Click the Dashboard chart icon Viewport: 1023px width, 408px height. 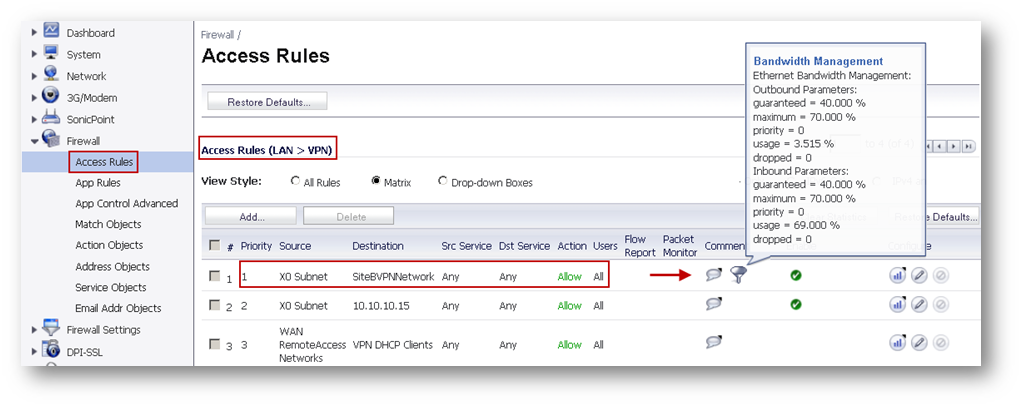coord(51,30)
